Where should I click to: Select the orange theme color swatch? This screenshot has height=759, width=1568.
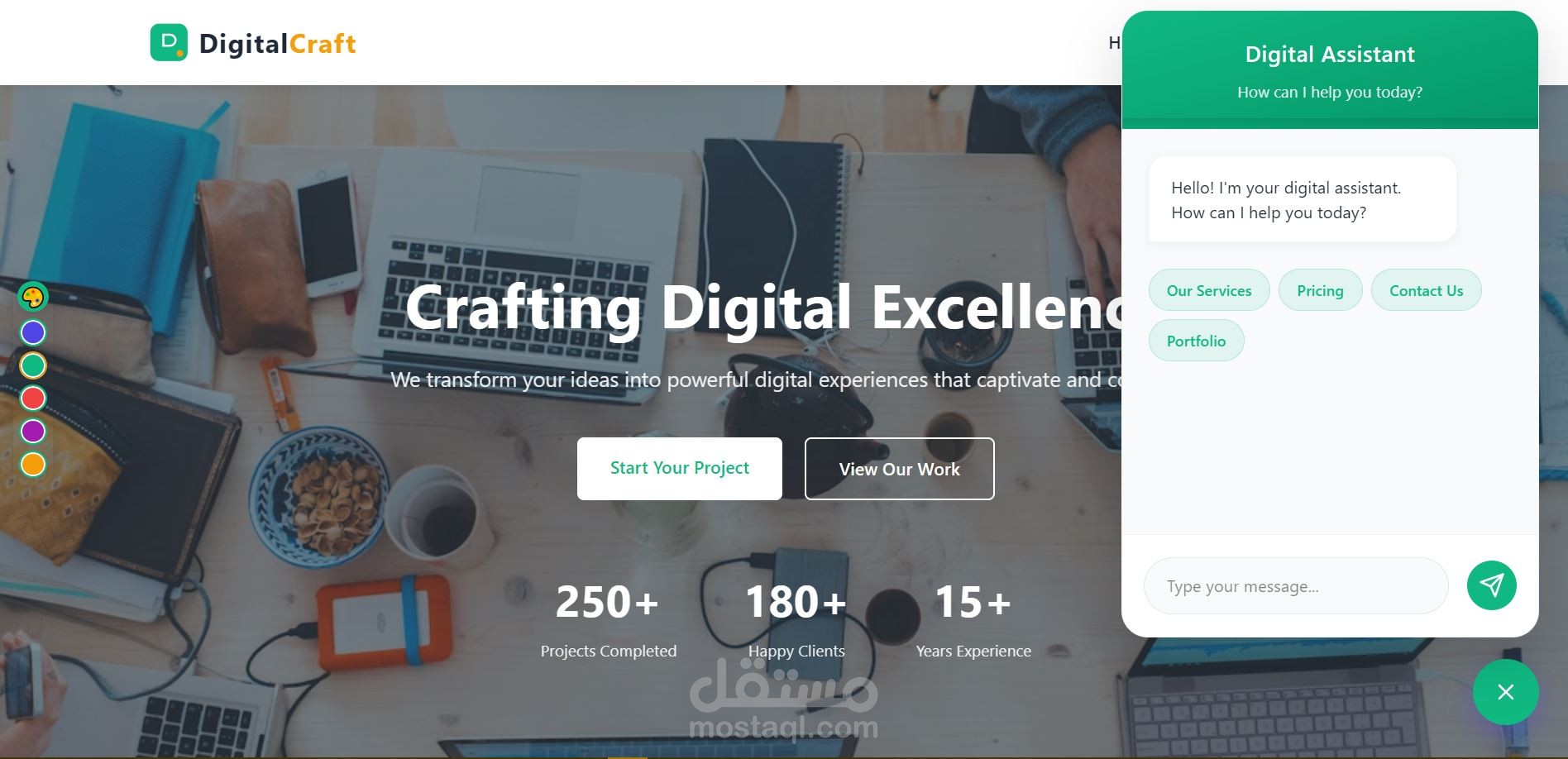point(33,465)
